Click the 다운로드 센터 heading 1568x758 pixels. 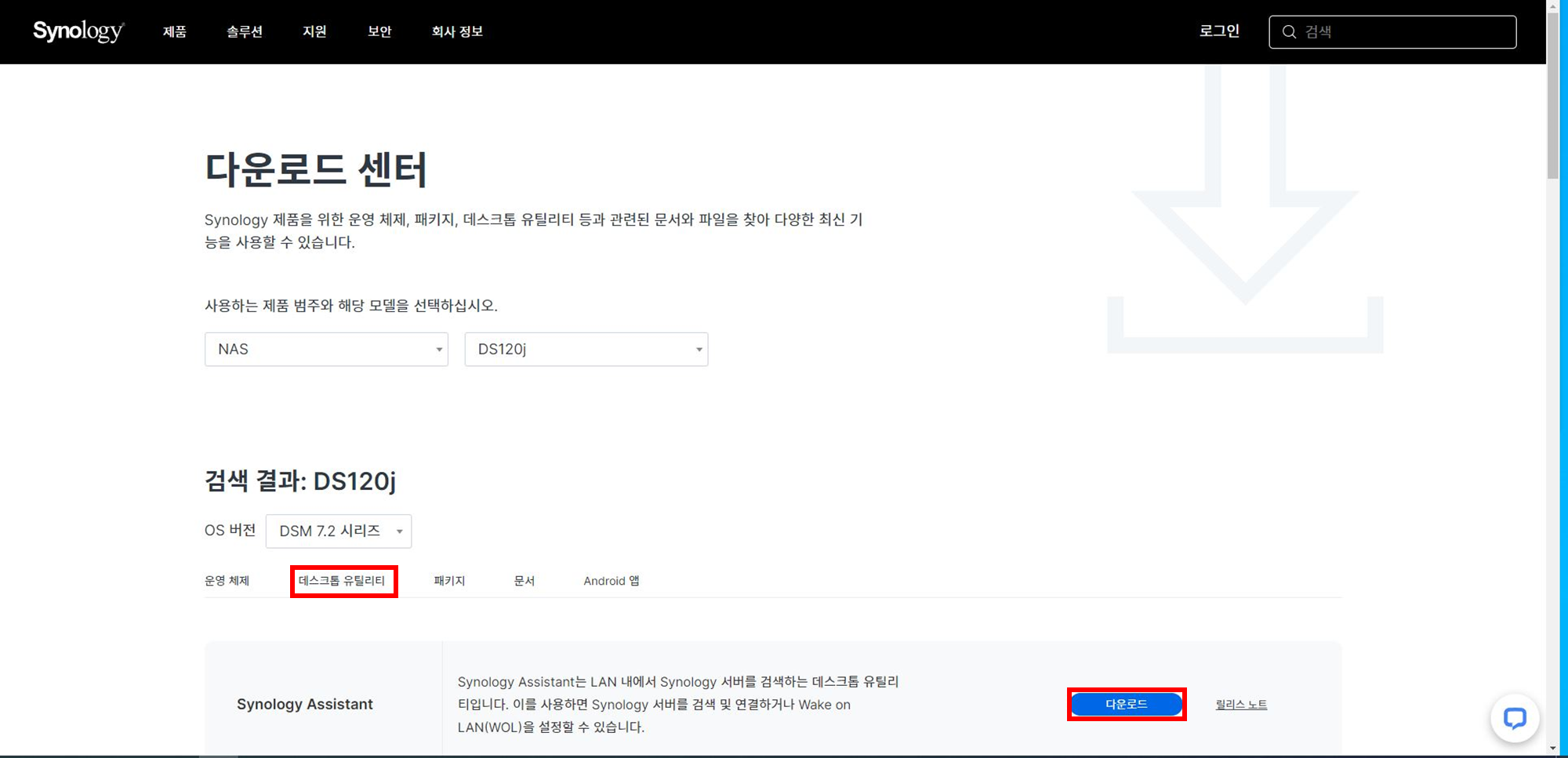[316, 169]
